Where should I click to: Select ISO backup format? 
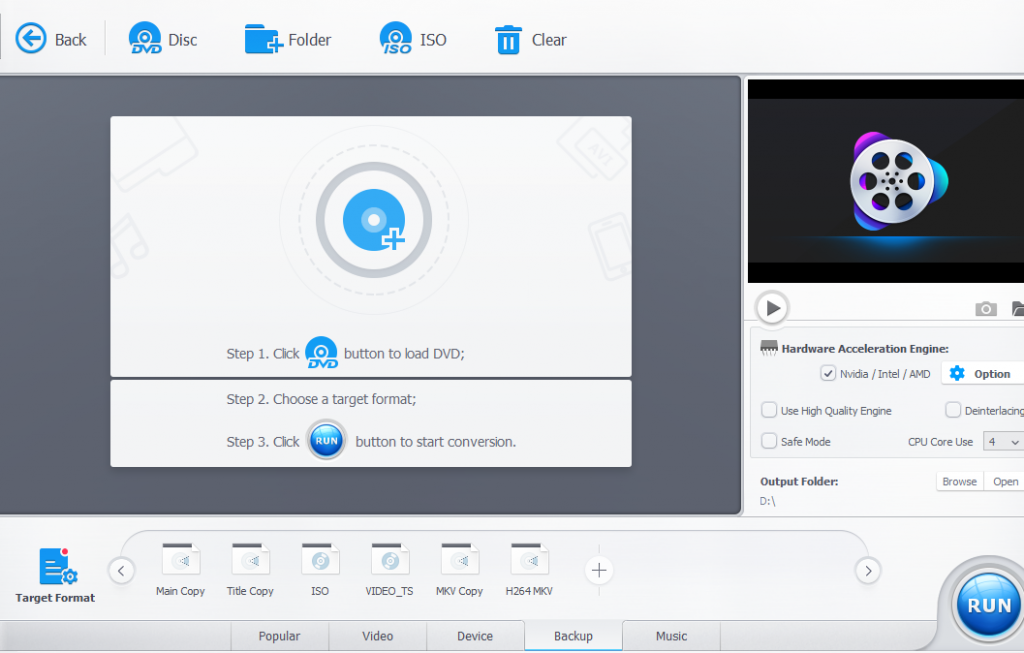click(x=320, y=569)
